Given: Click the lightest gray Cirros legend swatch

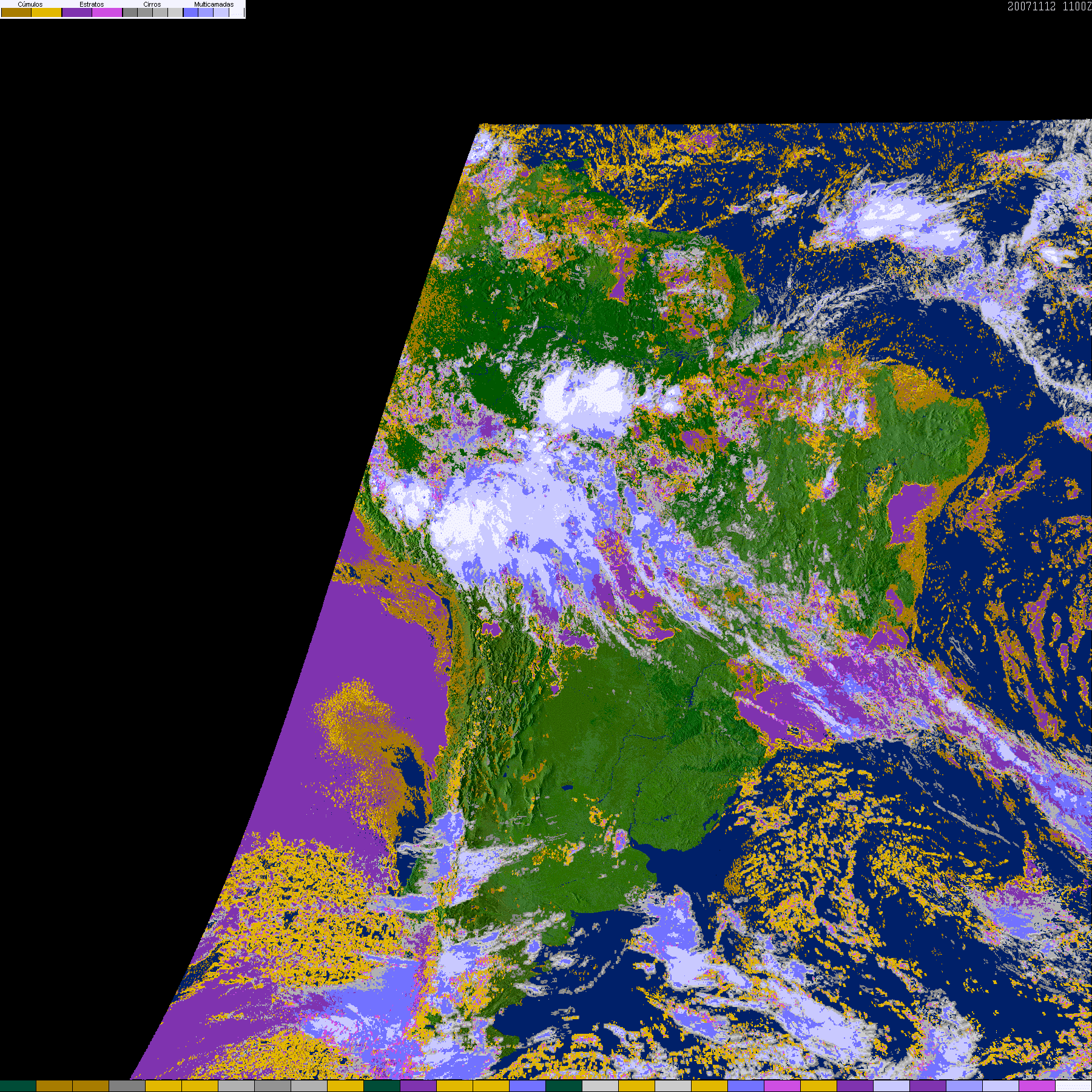Looking at the screenshot, I should click(175, 12).
